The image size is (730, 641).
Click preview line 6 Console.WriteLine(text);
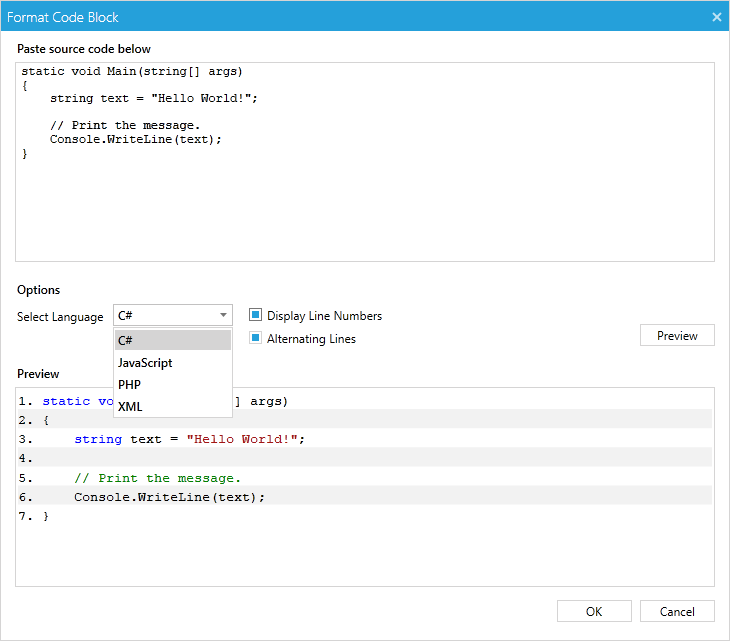pyautogui.click(x=365, y=497)
